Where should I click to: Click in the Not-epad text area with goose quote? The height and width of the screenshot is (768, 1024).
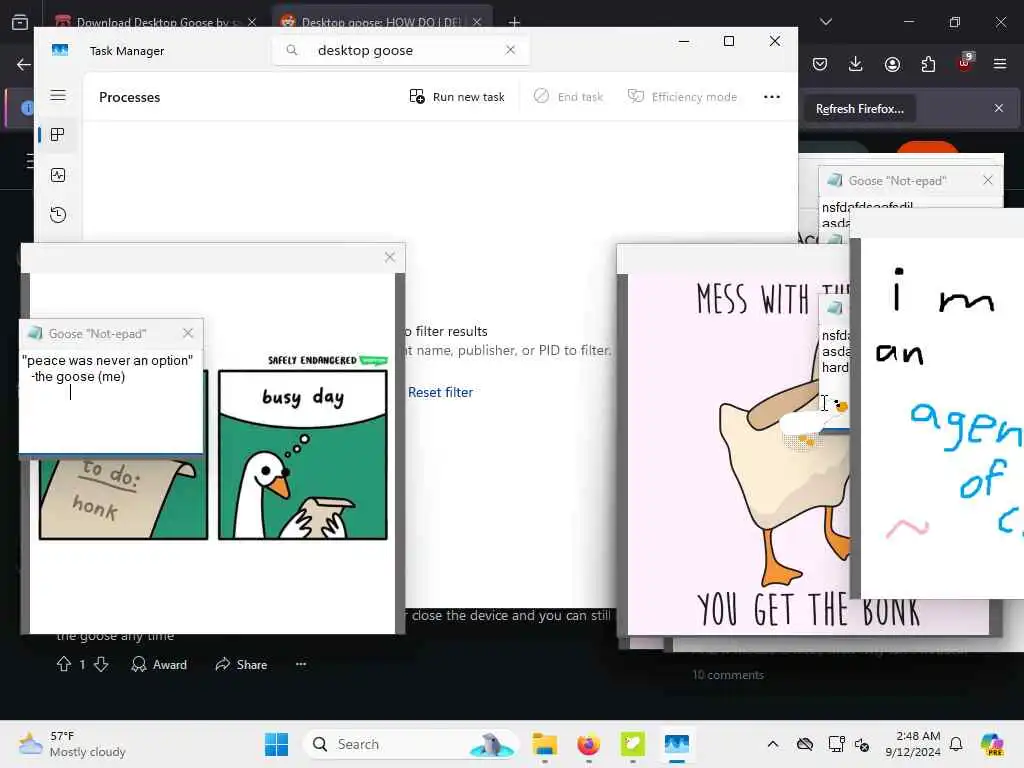(110, 401)
